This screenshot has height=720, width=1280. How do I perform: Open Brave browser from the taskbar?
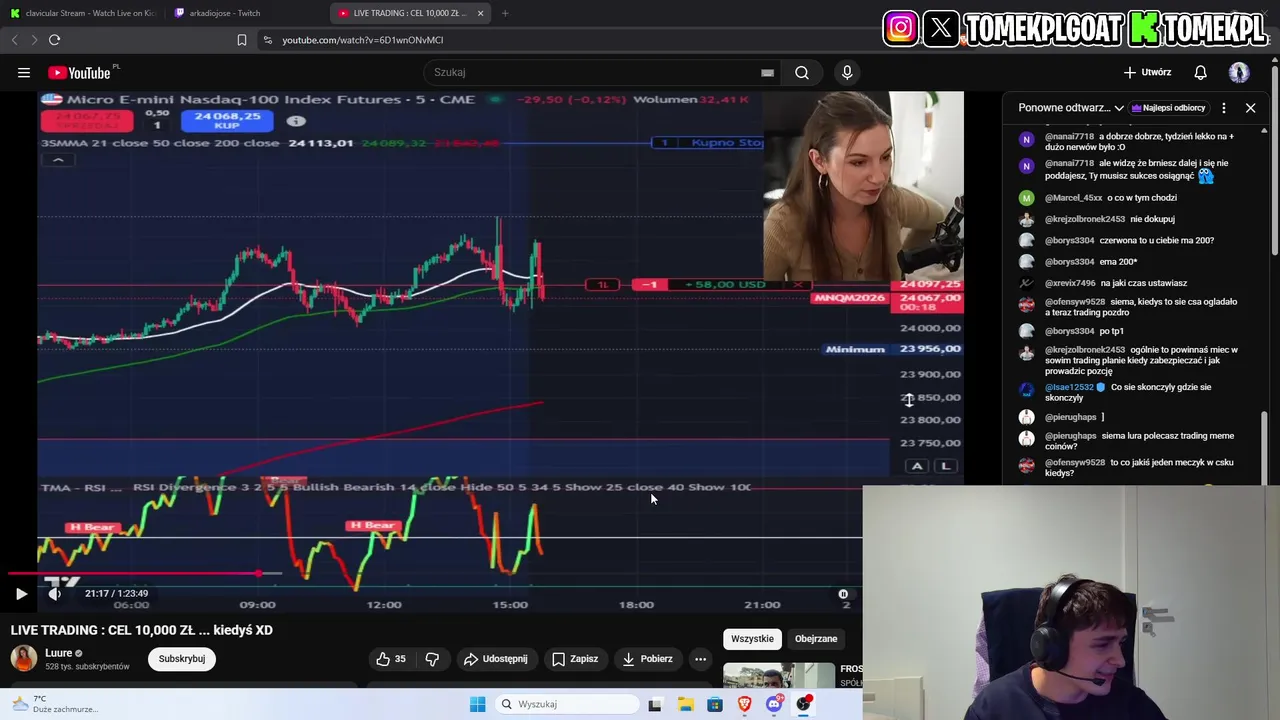click(745, 704)
